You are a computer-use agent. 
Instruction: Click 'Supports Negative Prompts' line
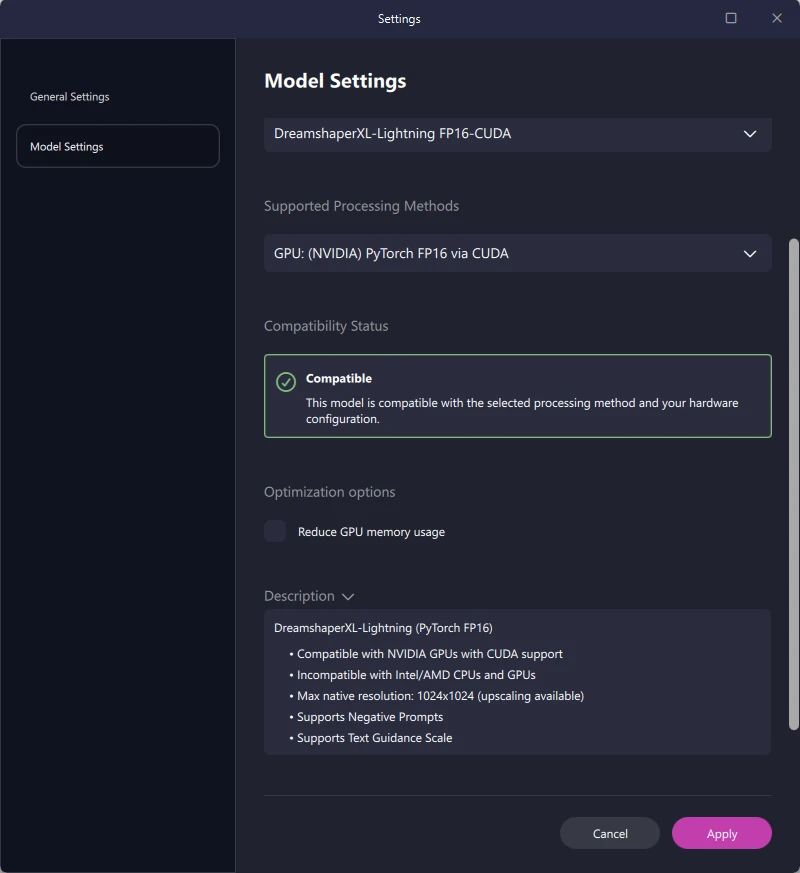[370, 717]
